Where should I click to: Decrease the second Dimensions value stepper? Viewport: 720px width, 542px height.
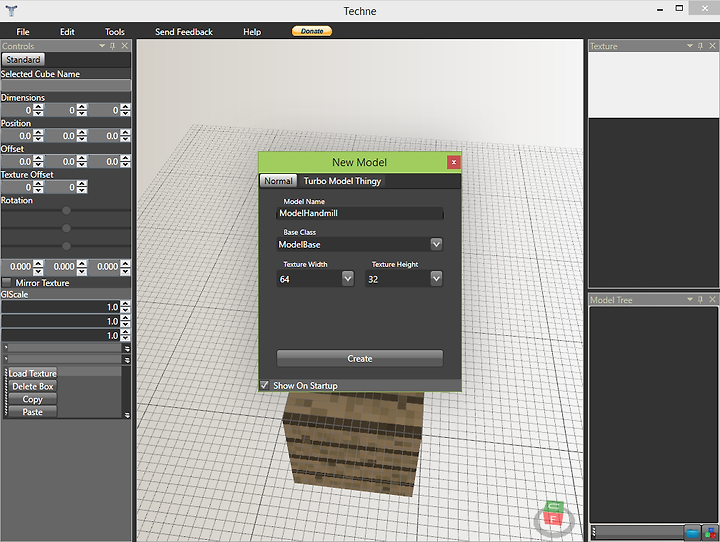point(82,113)
